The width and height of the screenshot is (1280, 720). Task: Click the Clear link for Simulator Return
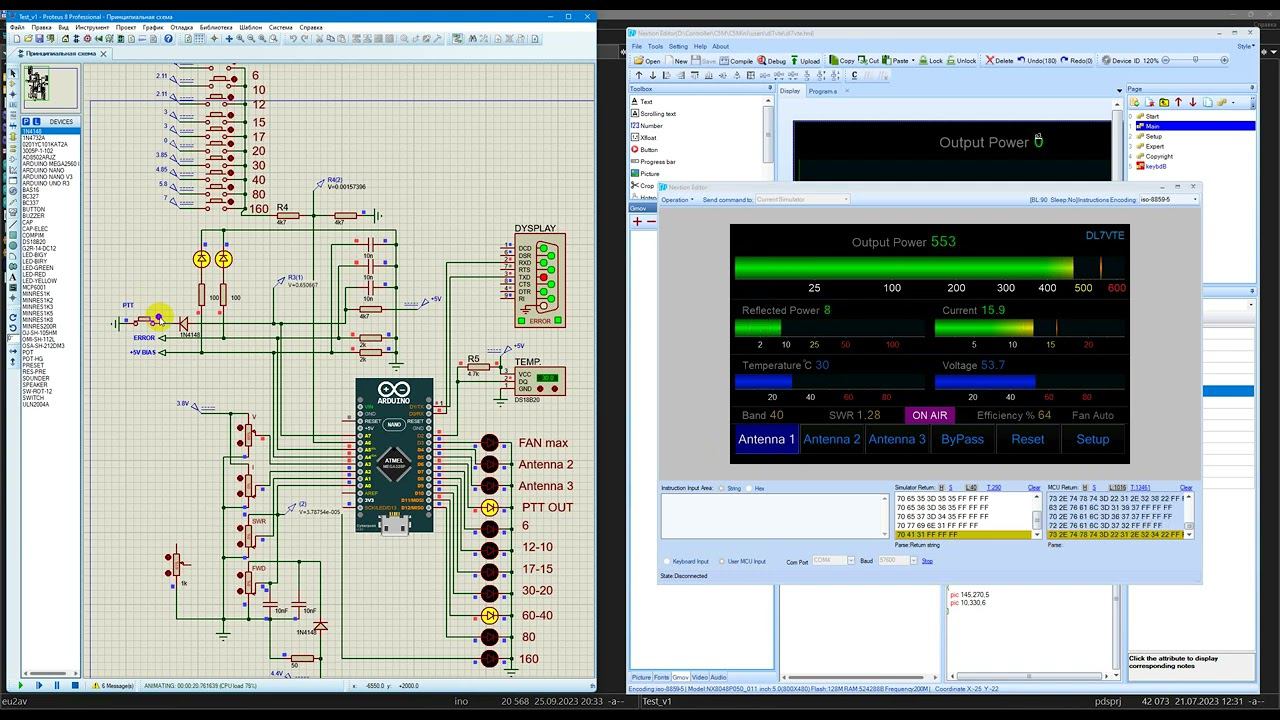point(1034,488)
